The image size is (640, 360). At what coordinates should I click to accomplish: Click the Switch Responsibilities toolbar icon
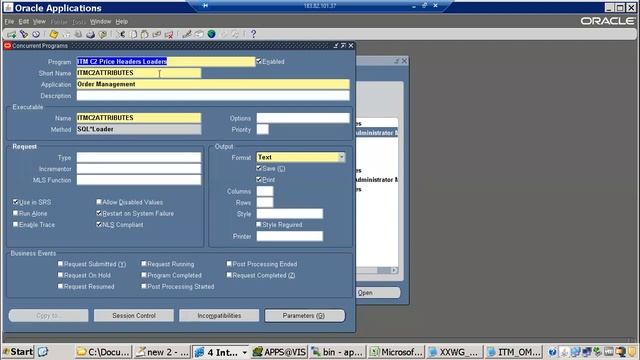(x=78, y=34)
